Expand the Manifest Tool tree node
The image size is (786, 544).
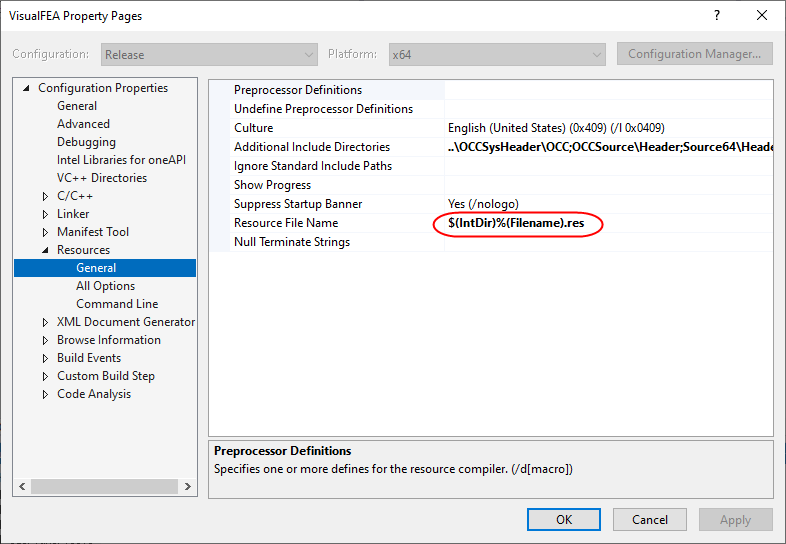pos(45,232)
